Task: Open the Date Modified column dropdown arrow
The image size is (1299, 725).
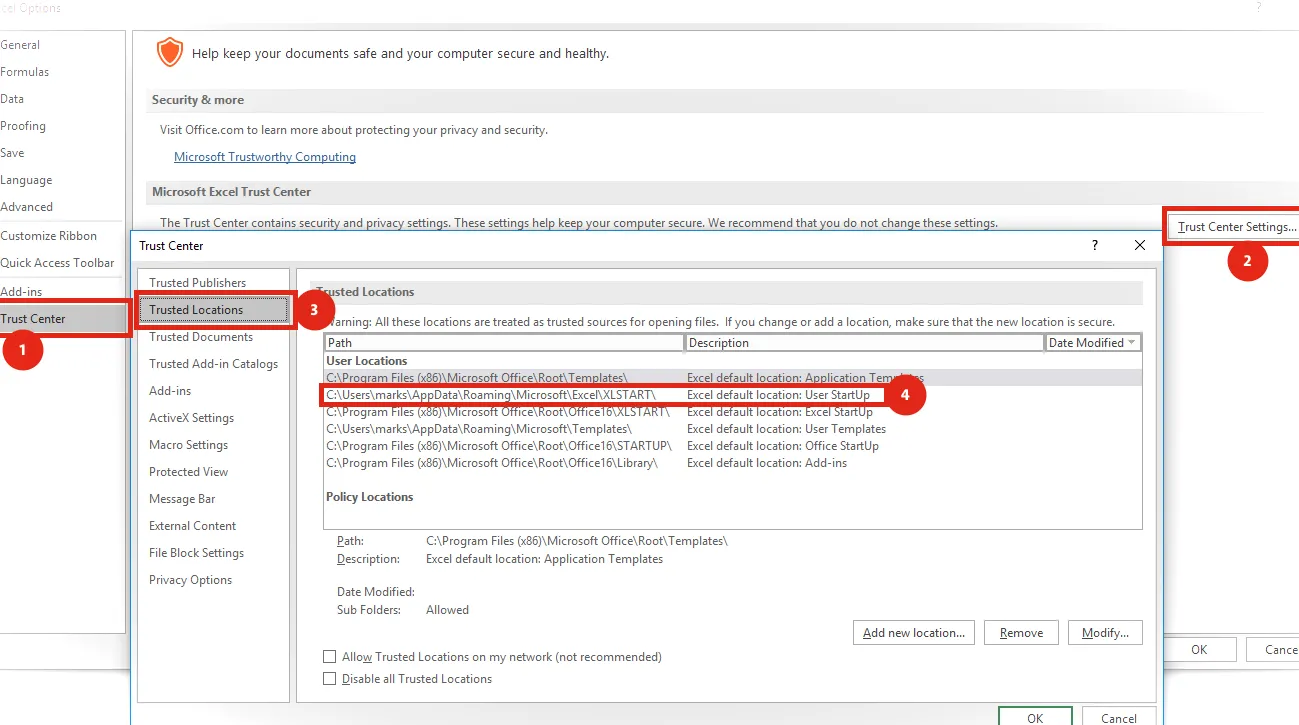Action: coord(1132,343)
